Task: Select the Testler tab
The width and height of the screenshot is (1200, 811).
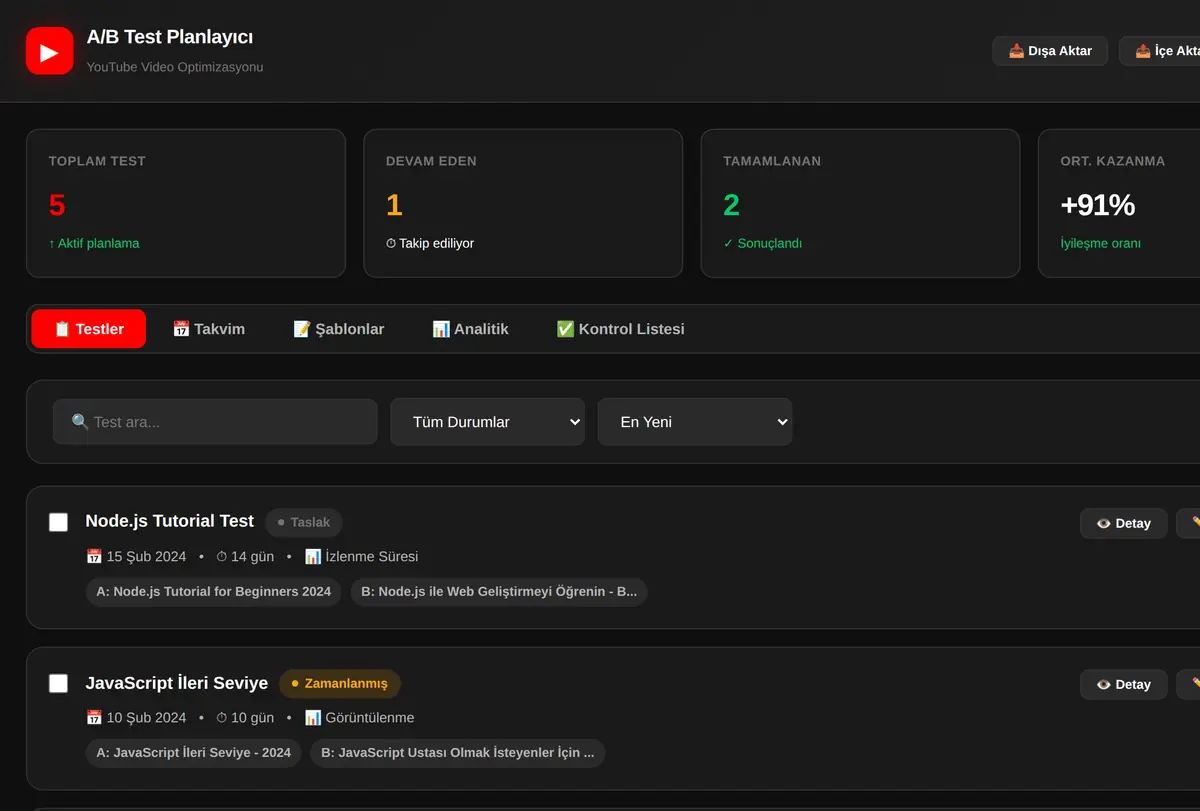Action: [x=88, y=329]
